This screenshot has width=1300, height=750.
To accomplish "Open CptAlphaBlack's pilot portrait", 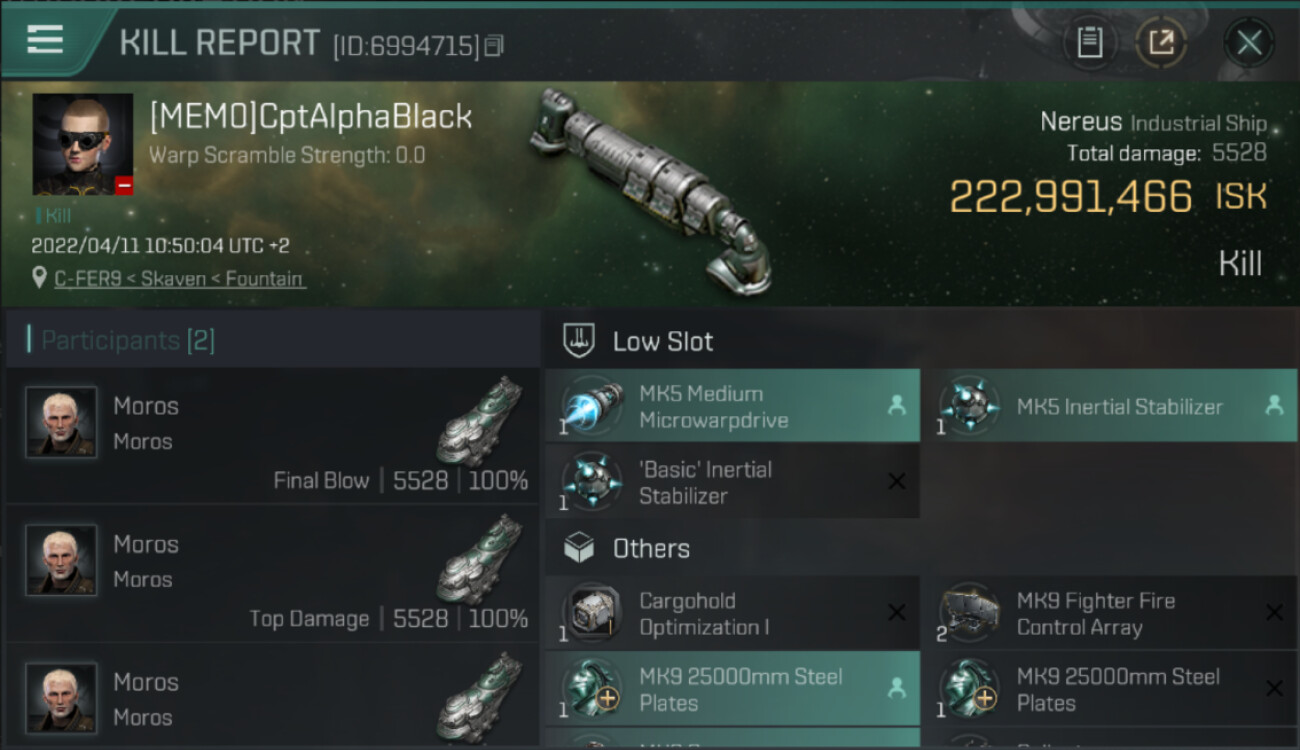I will pyautogui.click(x=82, y=144).
